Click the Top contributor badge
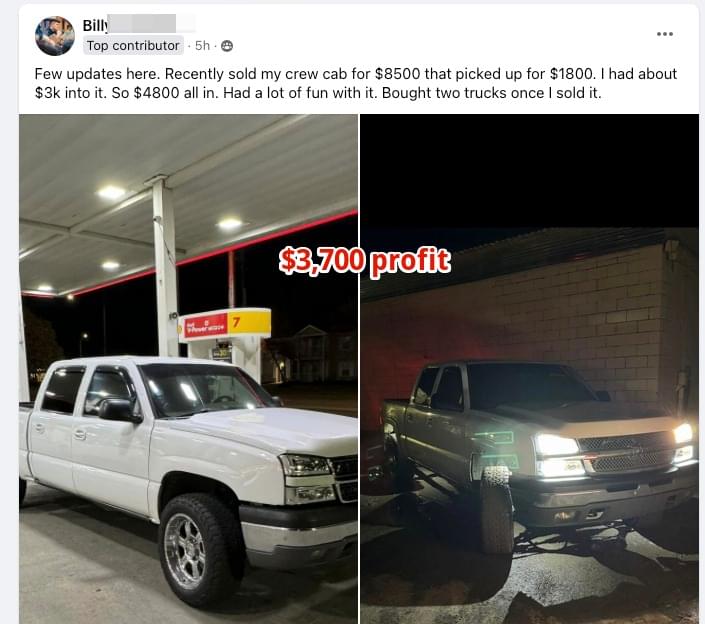The height and width of the screenshot is (624, 705). [x=133, y=45]
